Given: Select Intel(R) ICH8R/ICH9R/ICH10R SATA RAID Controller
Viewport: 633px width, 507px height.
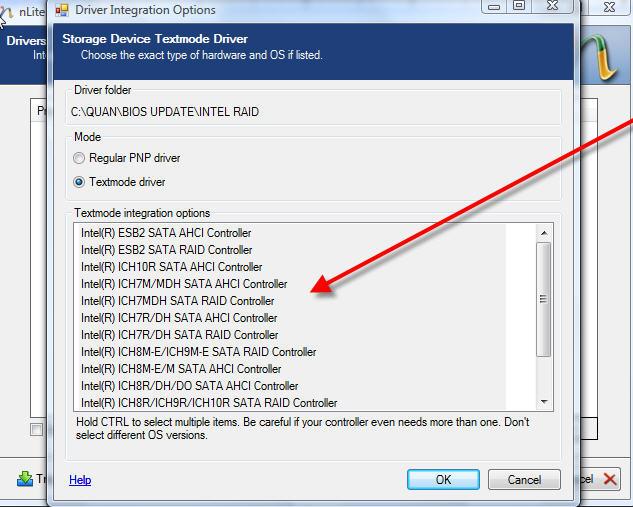Looking at the screenshot, I should click(289, 402).
